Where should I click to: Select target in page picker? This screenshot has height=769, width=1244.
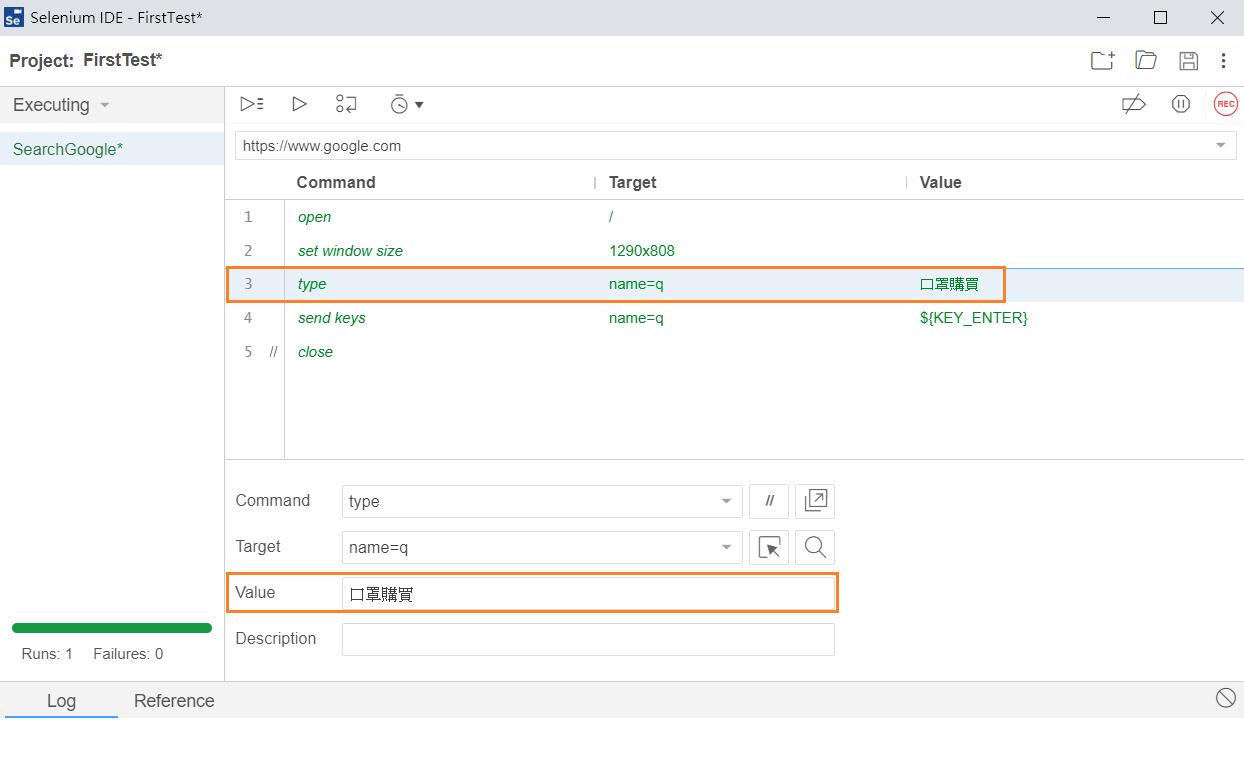tap(769, 547)
